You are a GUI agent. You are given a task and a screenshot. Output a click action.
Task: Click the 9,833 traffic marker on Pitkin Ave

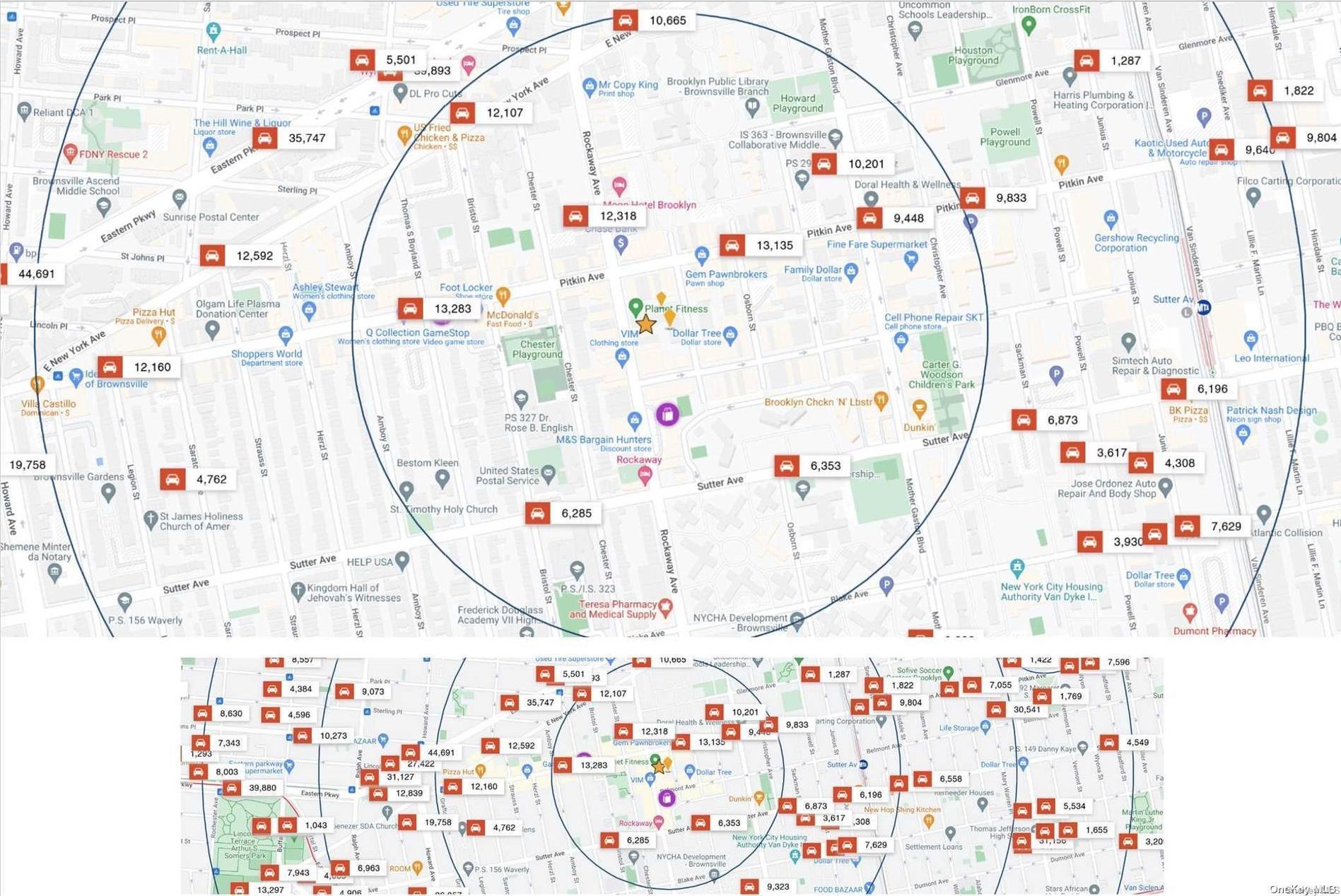998,198
